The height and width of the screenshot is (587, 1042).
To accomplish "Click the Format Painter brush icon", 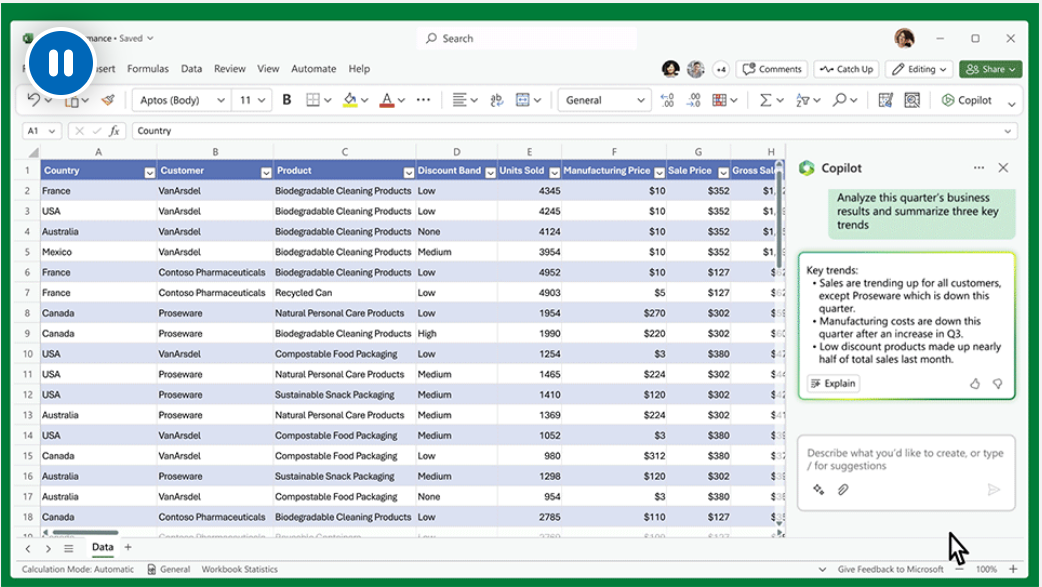I will (x=108, y=100).
